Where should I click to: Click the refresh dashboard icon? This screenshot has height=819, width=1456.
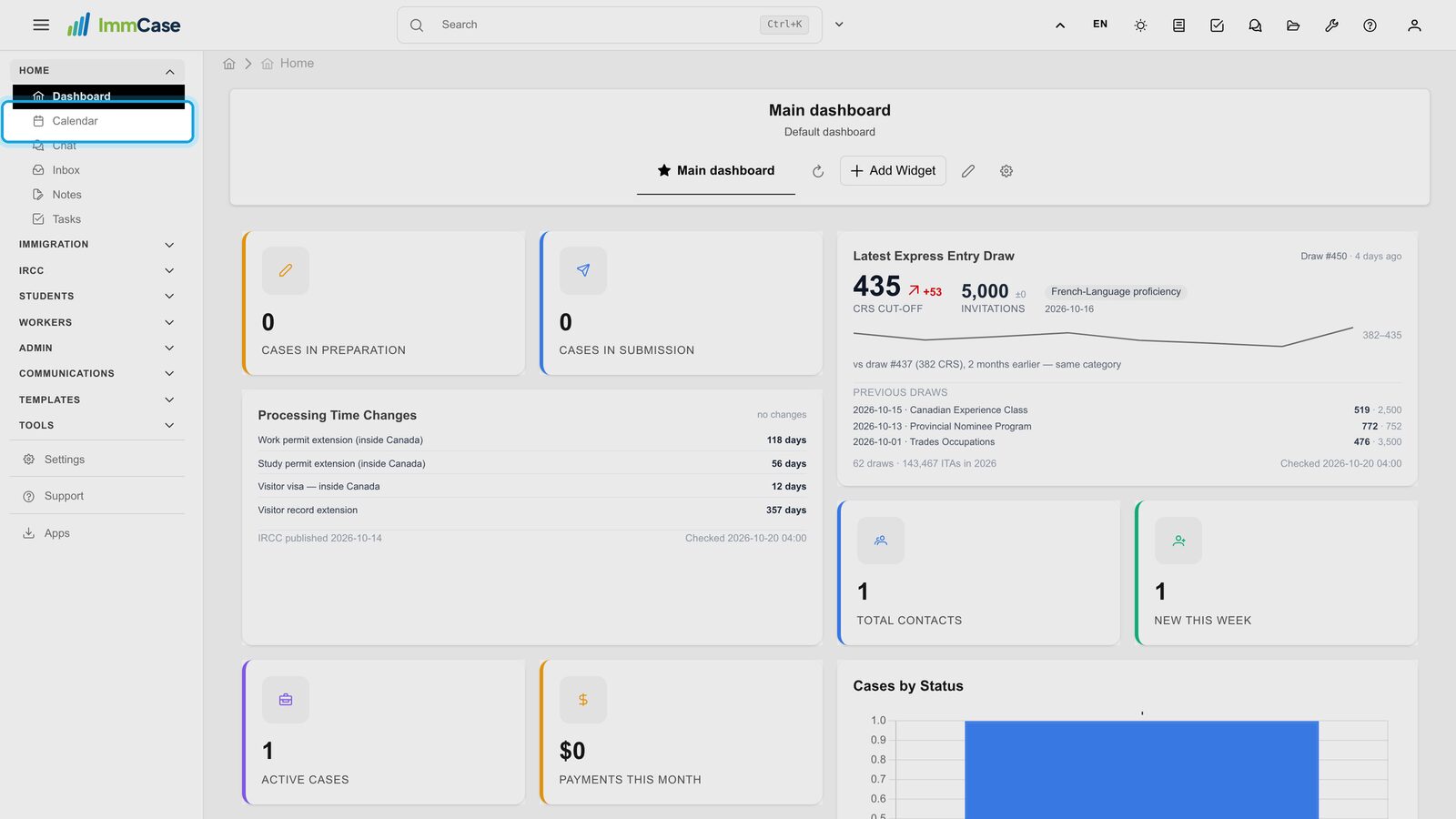(818, 171)
